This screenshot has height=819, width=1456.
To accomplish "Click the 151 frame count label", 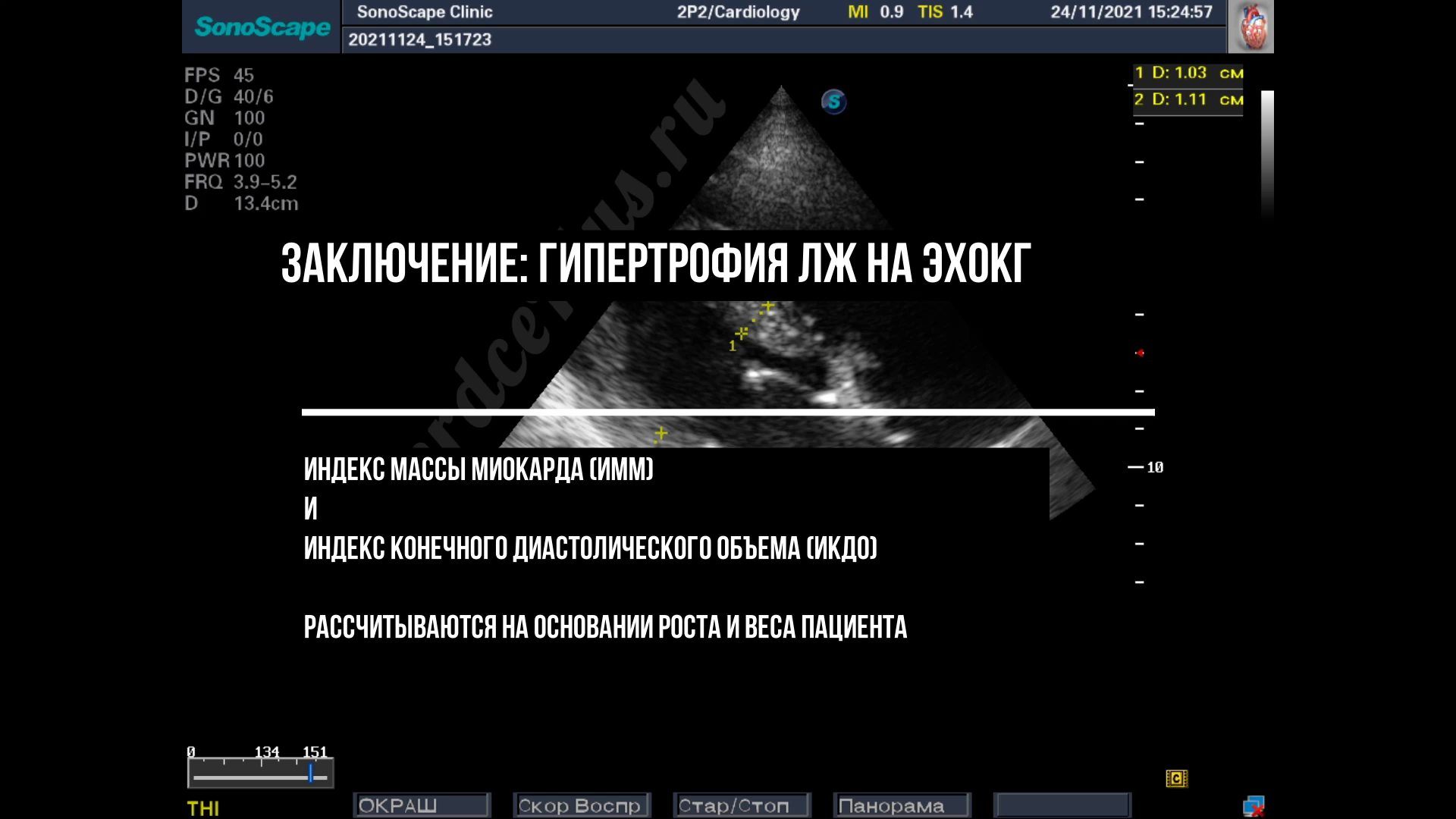I will [x=315, y=752].
